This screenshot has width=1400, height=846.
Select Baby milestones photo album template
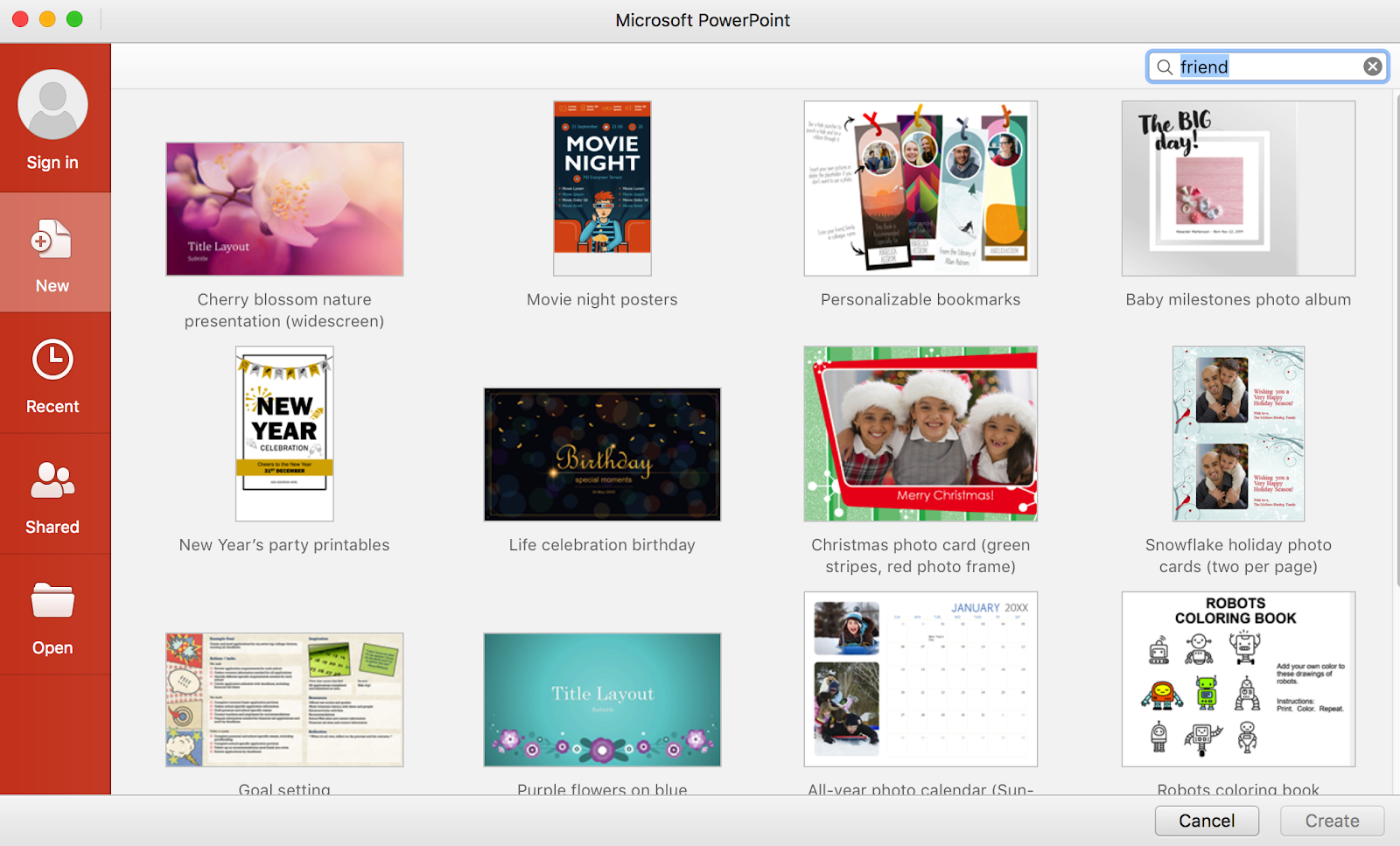1238,188
